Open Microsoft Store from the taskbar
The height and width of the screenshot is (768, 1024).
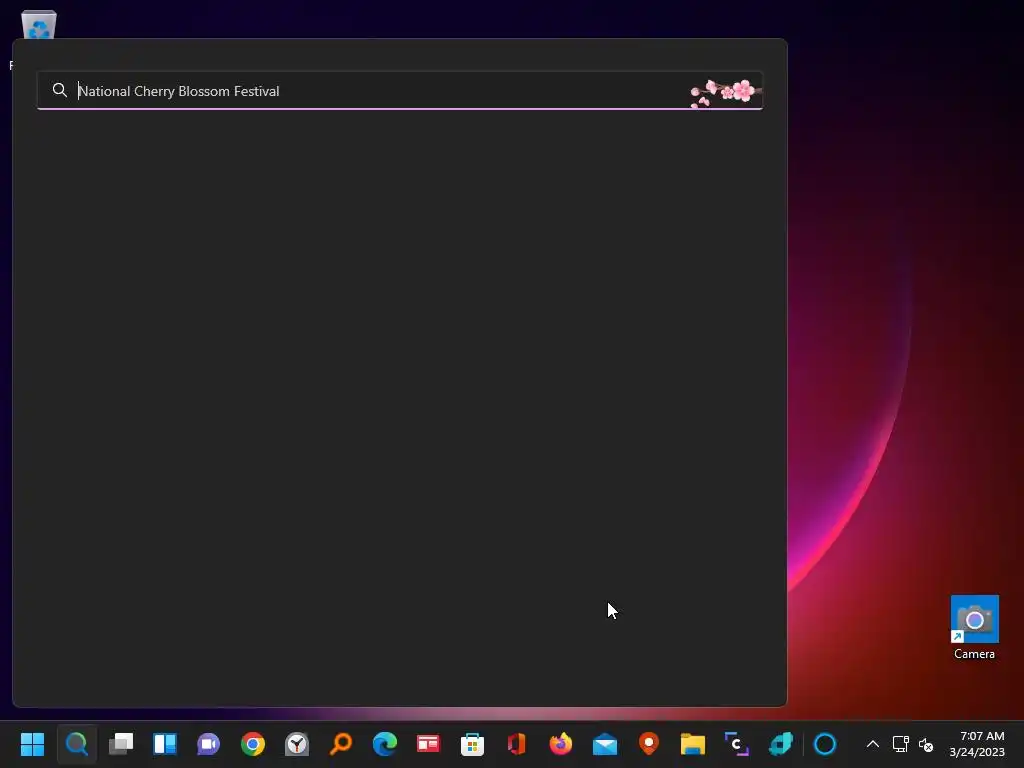(472, 744)
